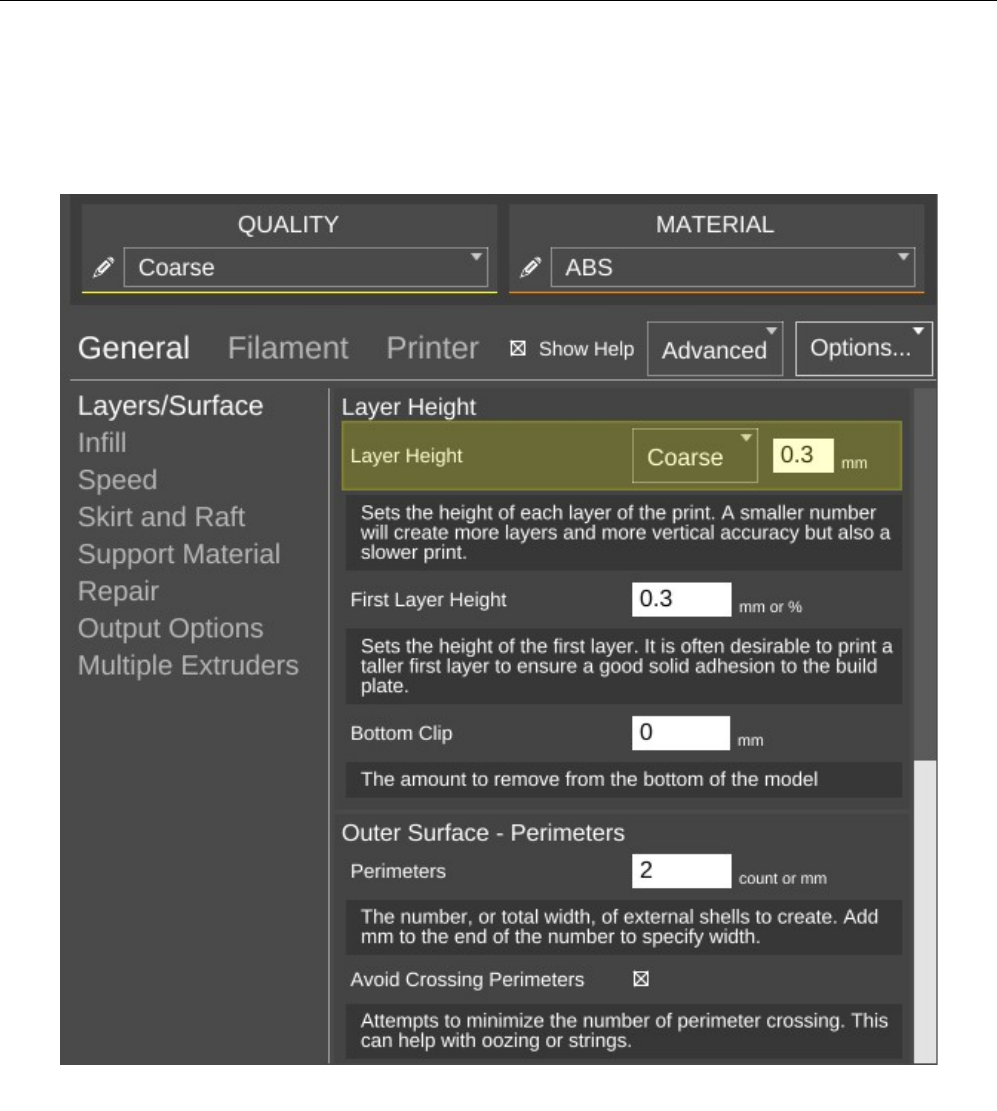
Task: Select Repair in the sidebar
Action: pos(118,592)
